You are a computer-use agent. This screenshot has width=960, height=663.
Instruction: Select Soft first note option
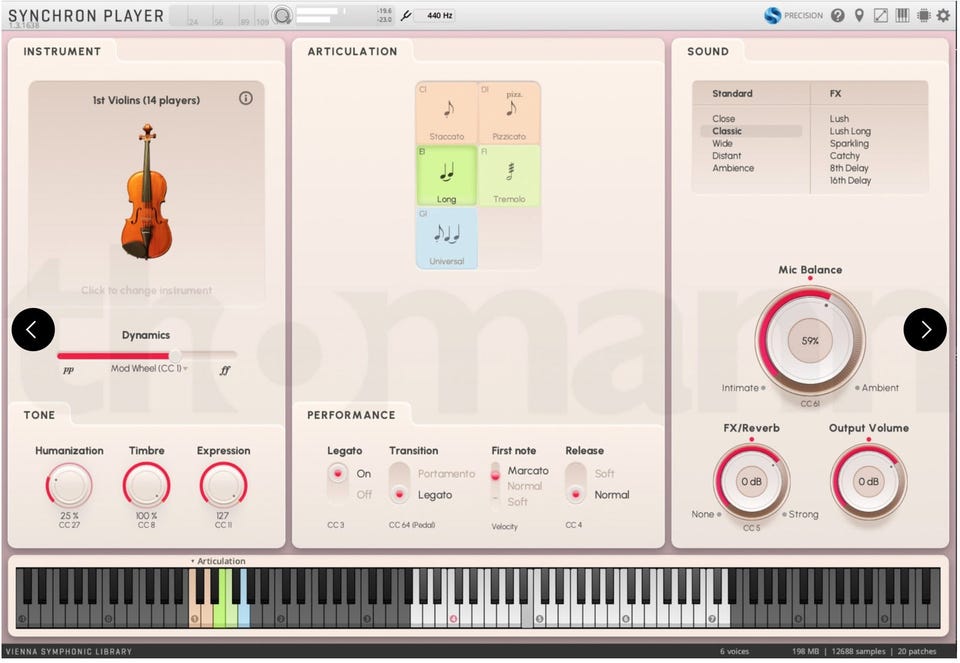tap(517, 501)
